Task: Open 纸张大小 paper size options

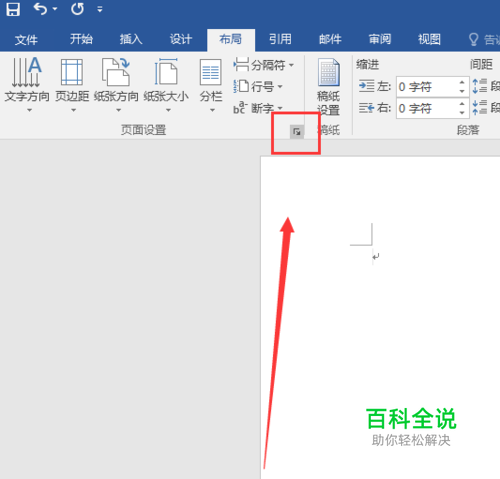Action: (166, 85)
